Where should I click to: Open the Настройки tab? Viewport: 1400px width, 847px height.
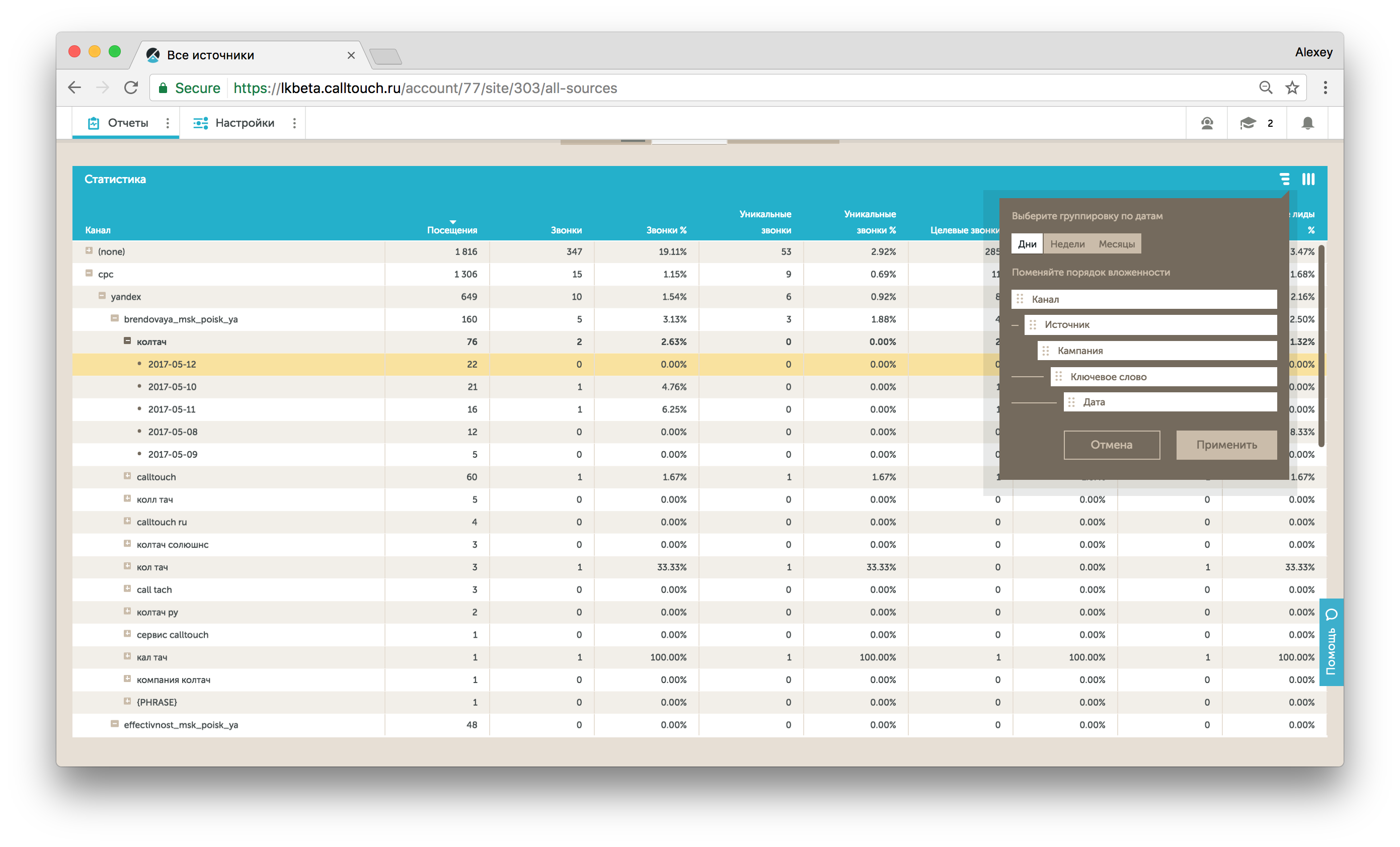pyautogui.click(x=244, y=123)
